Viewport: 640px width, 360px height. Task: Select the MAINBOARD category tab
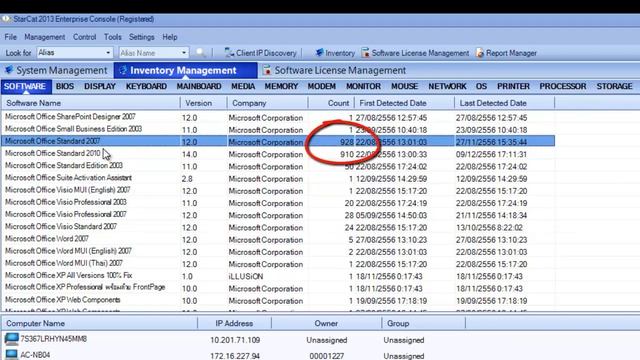[x=199, y=87]
